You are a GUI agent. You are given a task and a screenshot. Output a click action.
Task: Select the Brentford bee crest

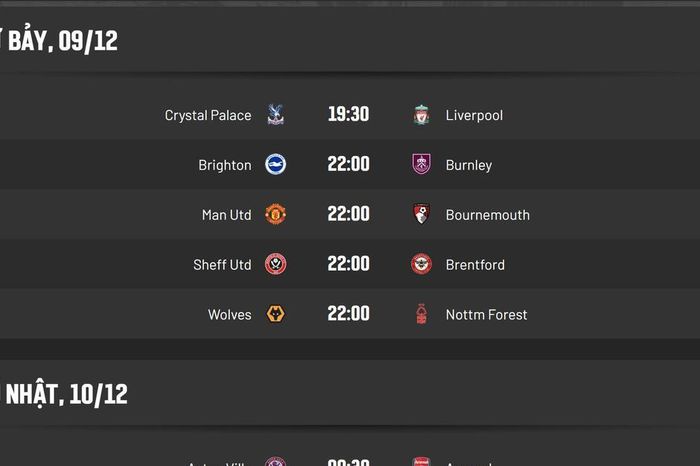(421, 264)
